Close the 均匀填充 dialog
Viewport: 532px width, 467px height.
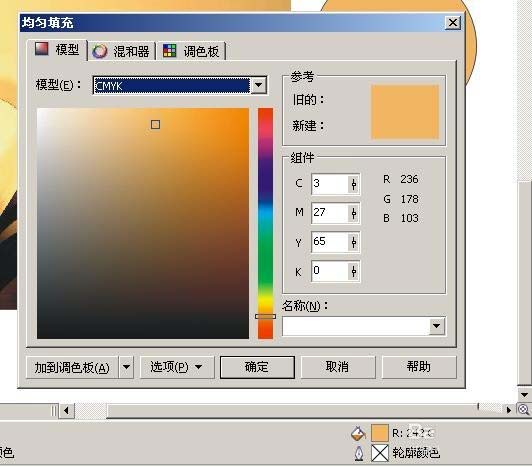453,23
